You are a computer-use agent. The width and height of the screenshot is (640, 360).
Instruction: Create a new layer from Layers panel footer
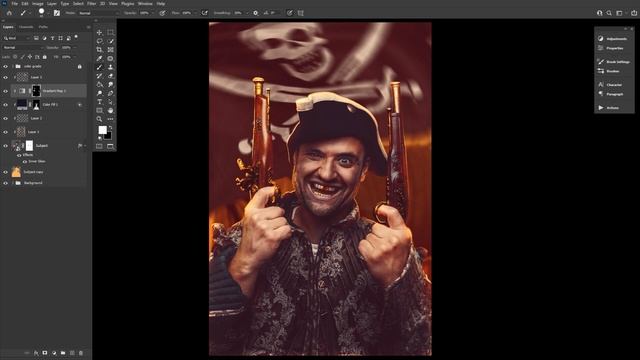[72, 353]
